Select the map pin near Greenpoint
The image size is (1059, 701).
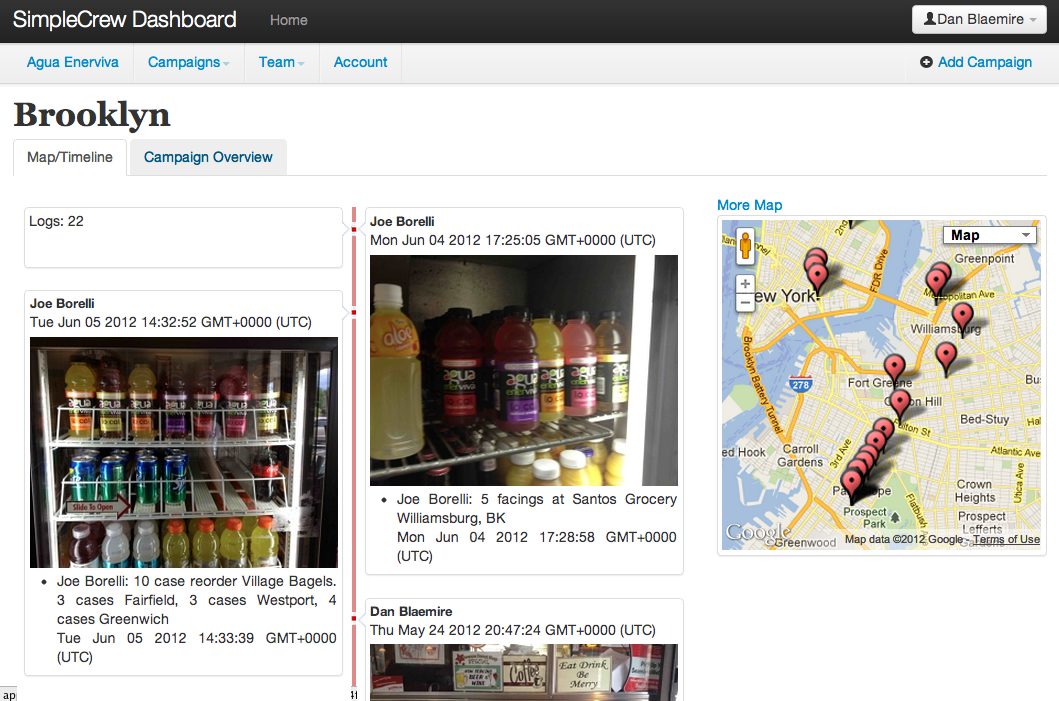(937, 280)
